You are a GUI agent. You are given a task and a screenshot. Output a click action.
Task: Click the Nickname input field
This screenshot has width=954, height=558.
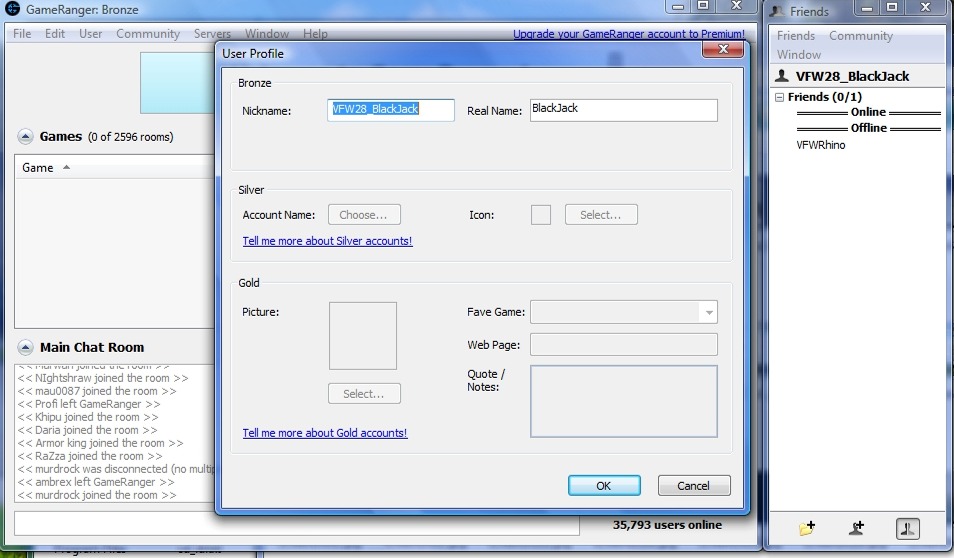pyautogui.click(x=391, y=110)
